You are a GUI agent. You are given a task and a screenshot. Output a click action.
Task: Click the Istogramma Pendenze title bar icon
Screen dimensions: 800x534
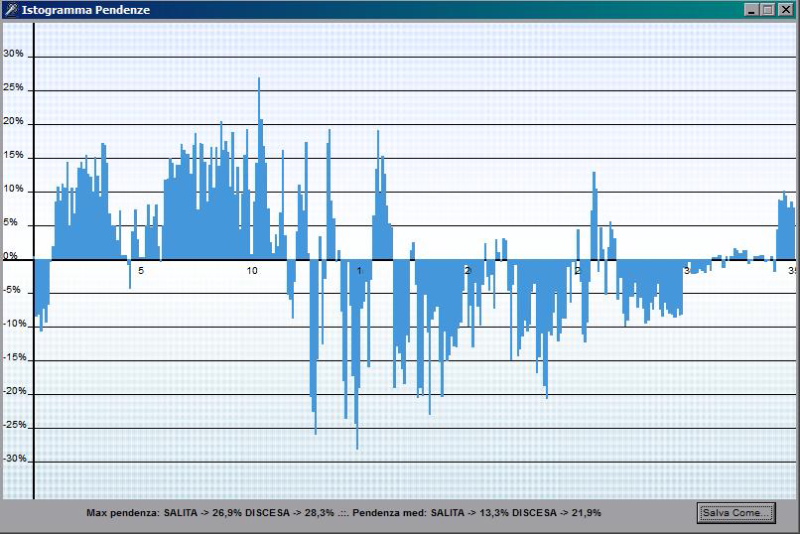tap(11, 10)
